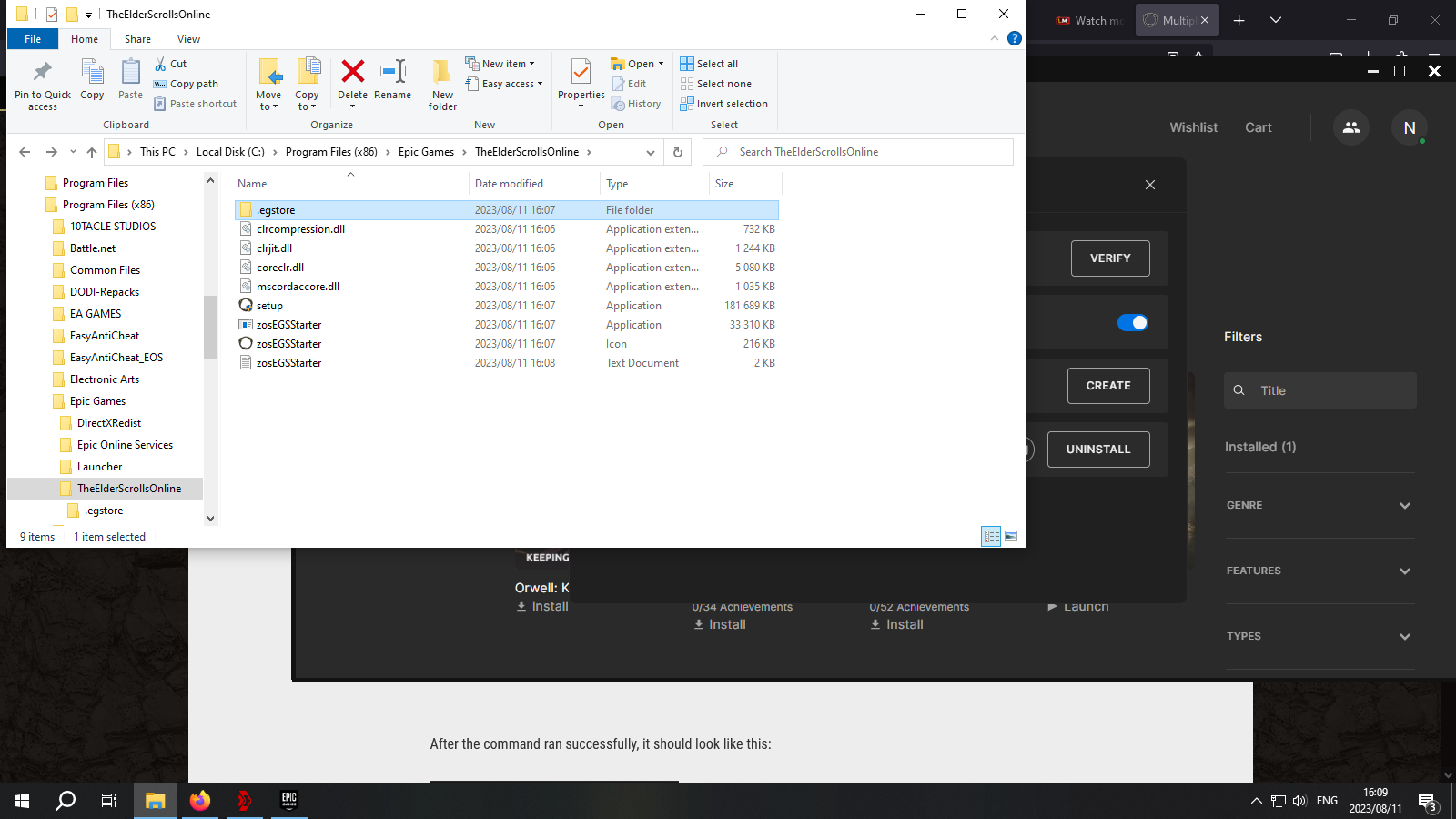Click Epic Games Launcher taskbar icon

(x=289, y=801)
